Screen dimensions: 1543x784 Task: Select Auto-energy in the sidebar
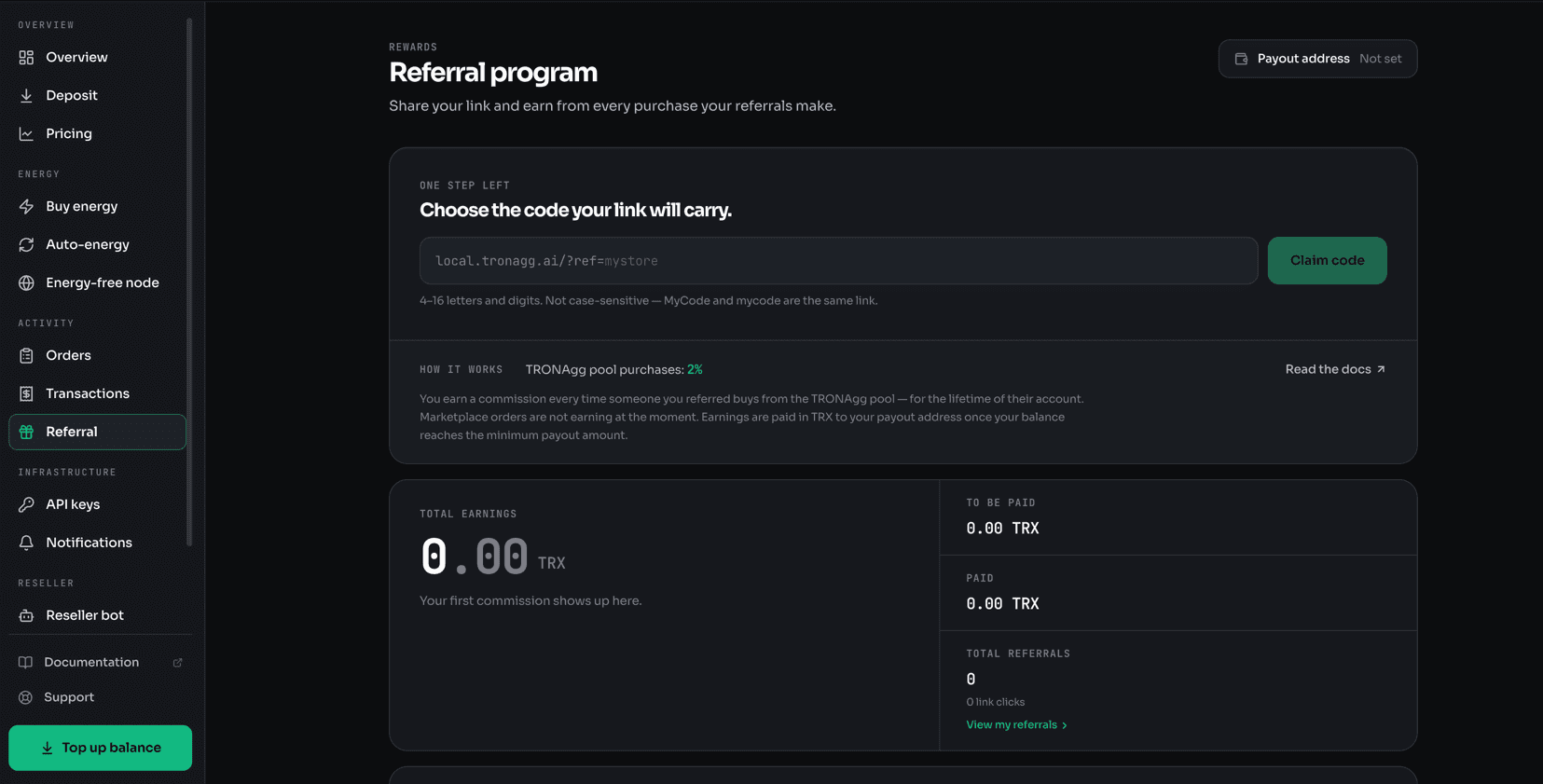pyautogui.click(x=97, y=245)
